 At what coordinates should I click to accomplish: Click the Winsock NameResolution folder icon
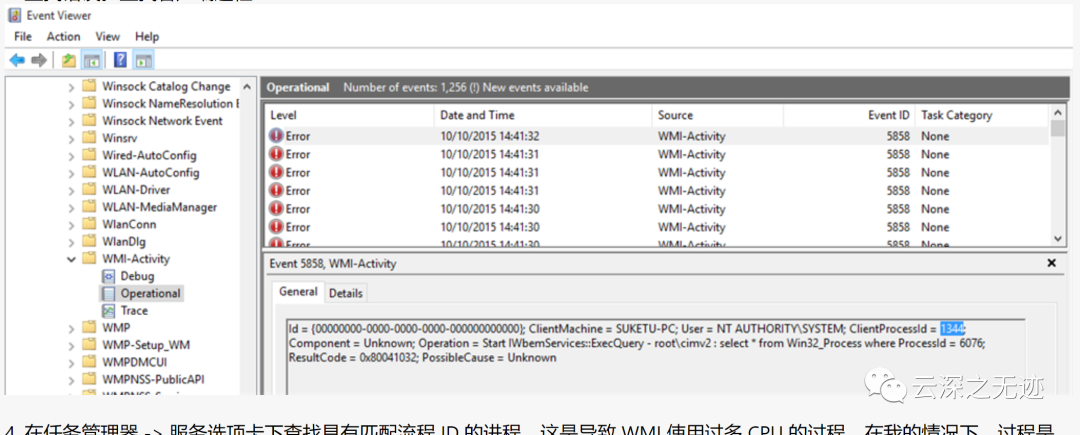(x=89, y=103)
